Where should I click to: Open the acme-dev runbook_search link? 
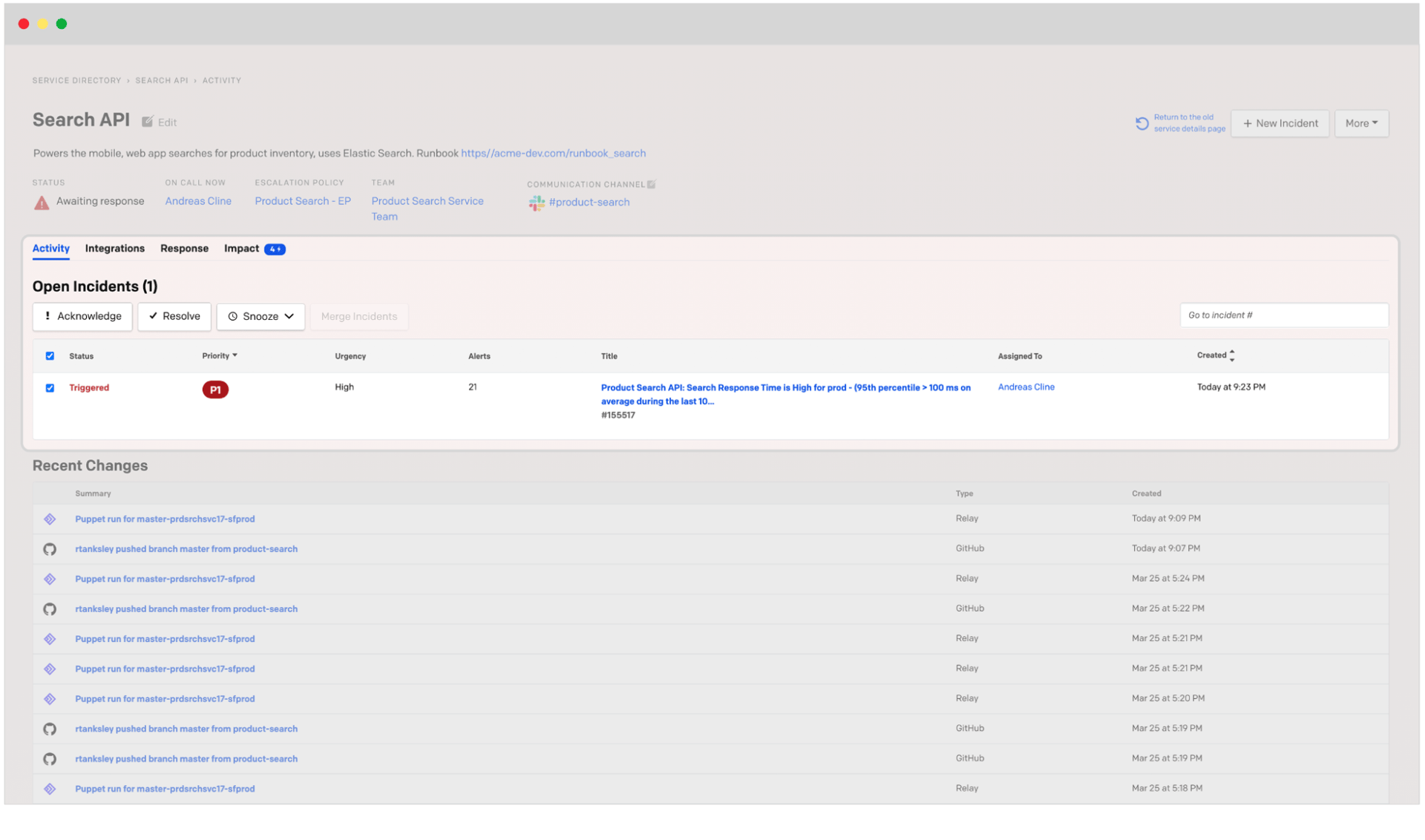click(553, 154)
